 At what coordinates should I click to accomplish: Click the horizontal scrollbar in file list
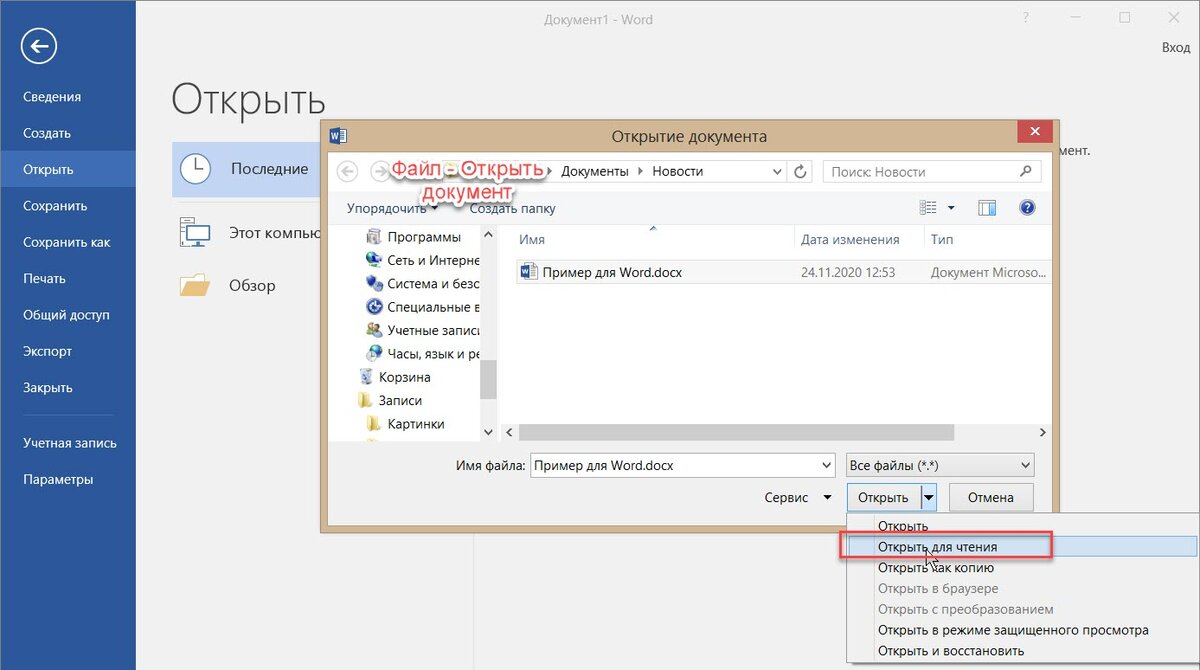point(738,432)
